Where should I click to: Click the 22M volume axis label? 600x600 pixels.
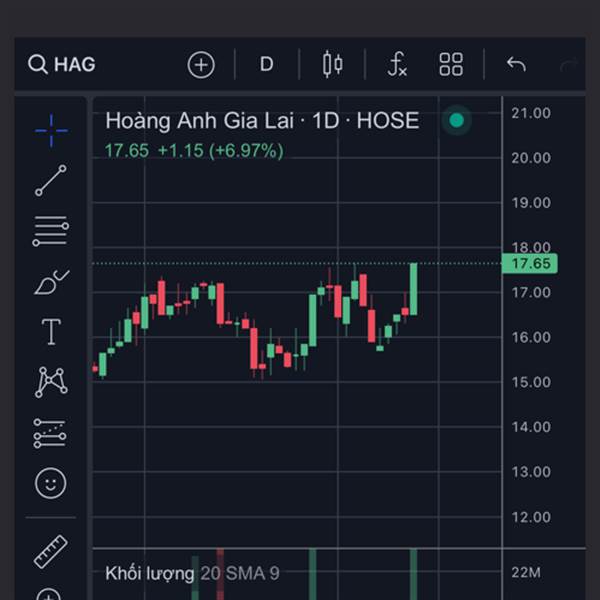click(x=526, y=573)
